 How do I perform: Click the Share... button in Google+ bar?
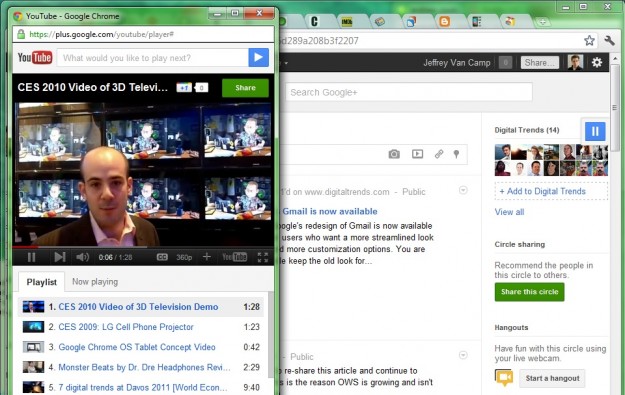pyautogui.click(x=540, y=63)
